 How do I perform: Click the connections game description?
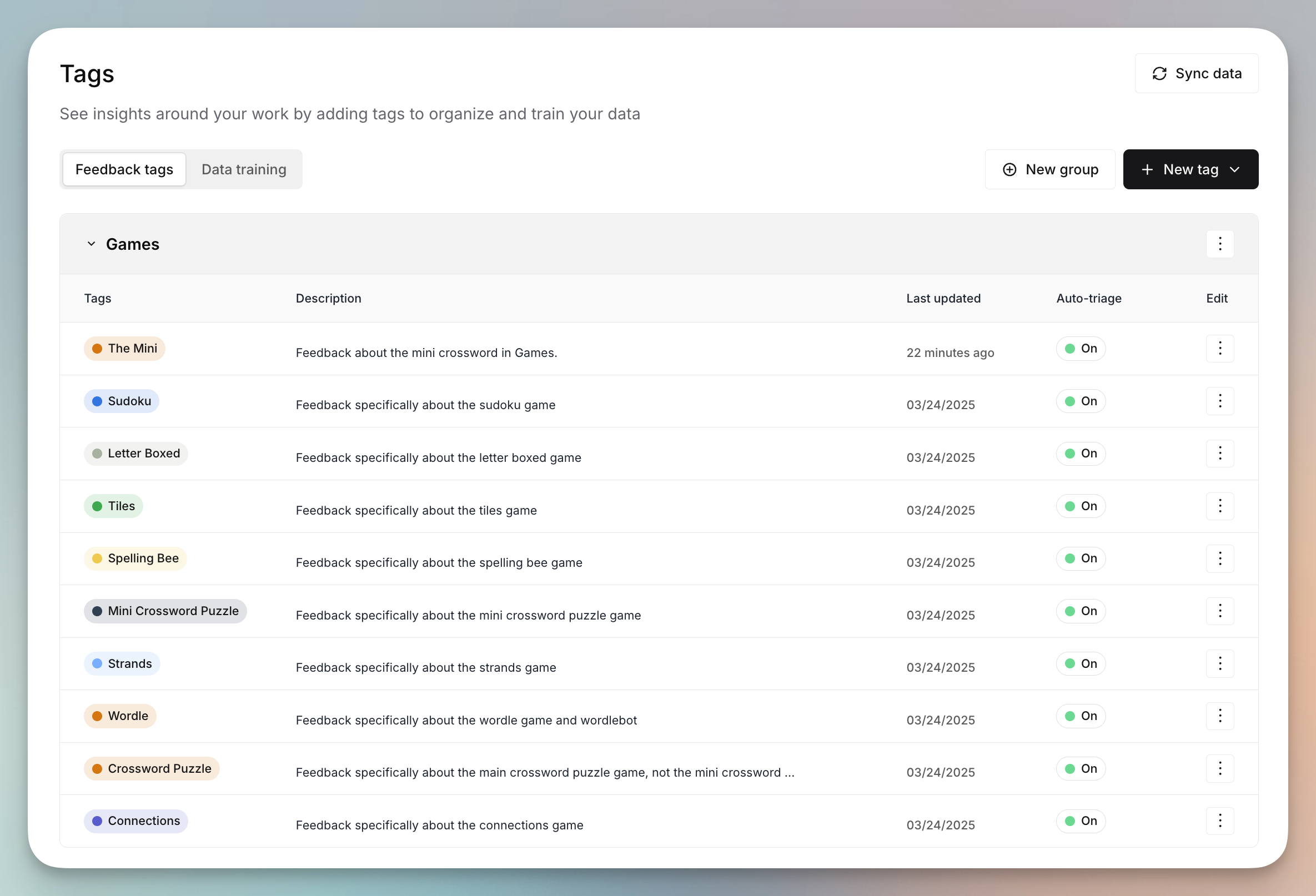pyautogui.click(x=439, y=825)
